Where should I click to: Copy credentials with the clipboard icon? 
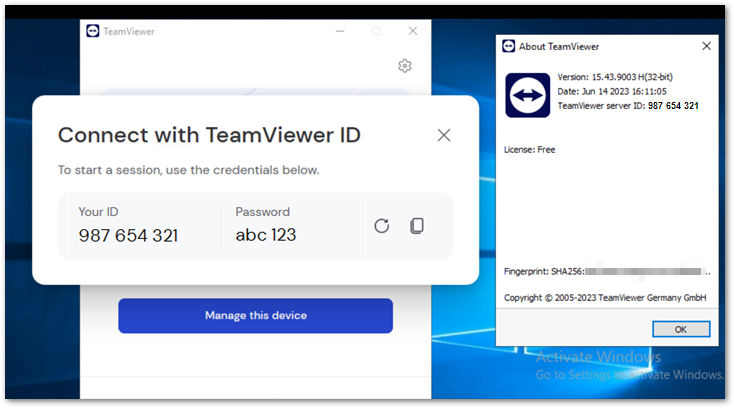click(417, 226)
